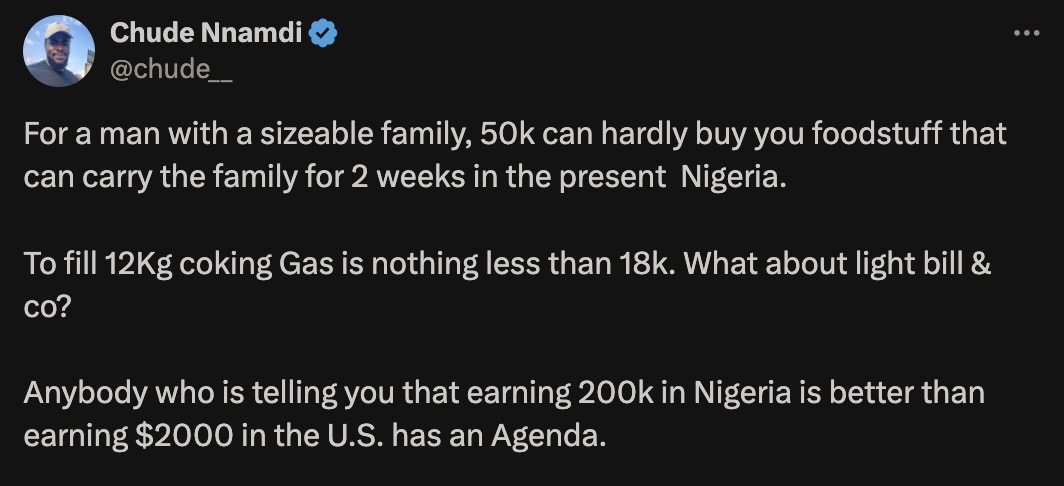
Task: Click the words "light bill"
Action: tap(915, 264)
